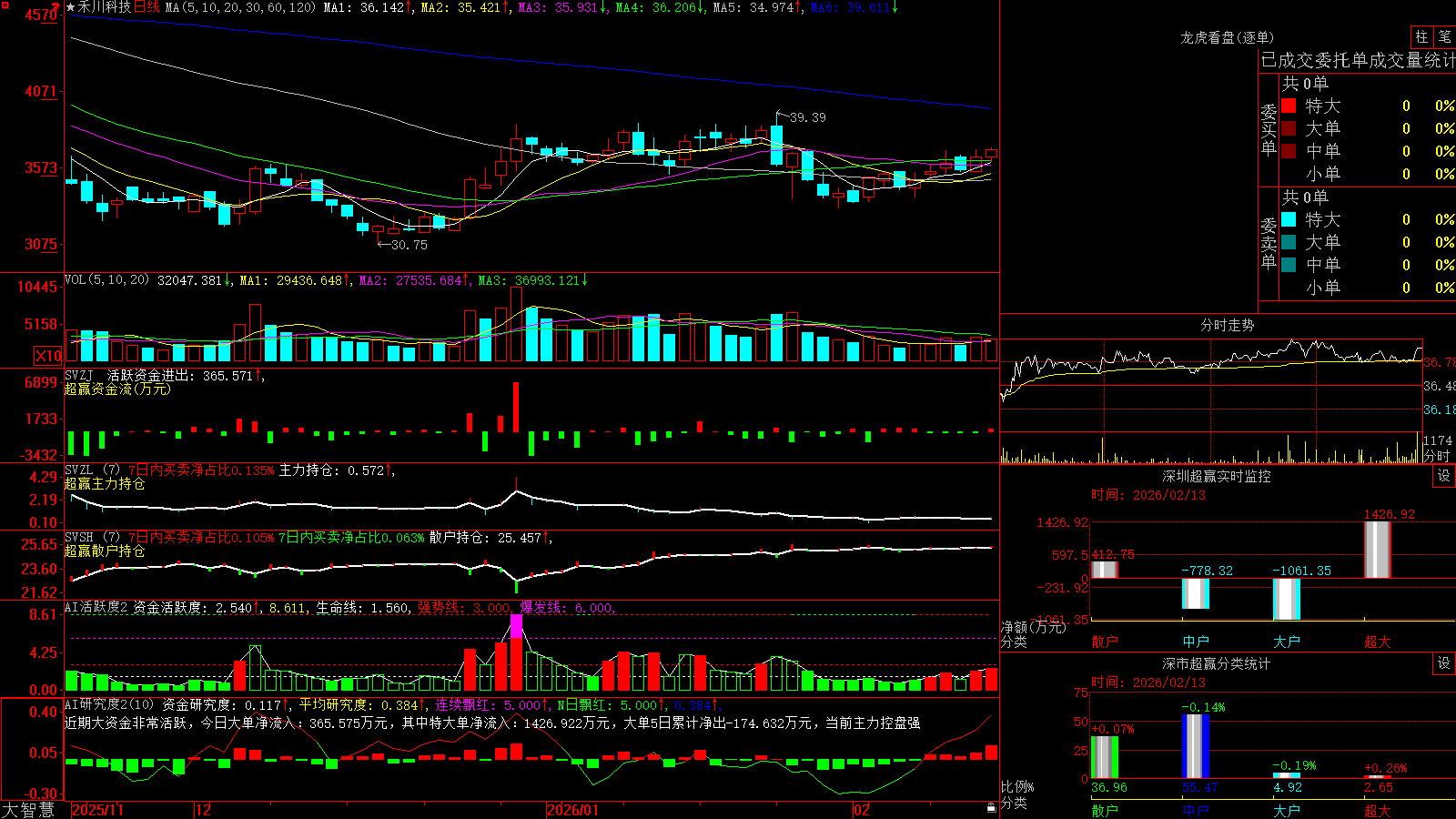The width and height of the screenshot is (1456, 819).
Task: Click the 中户 bar showing -778.32
Action: (x=1196, y=593)
